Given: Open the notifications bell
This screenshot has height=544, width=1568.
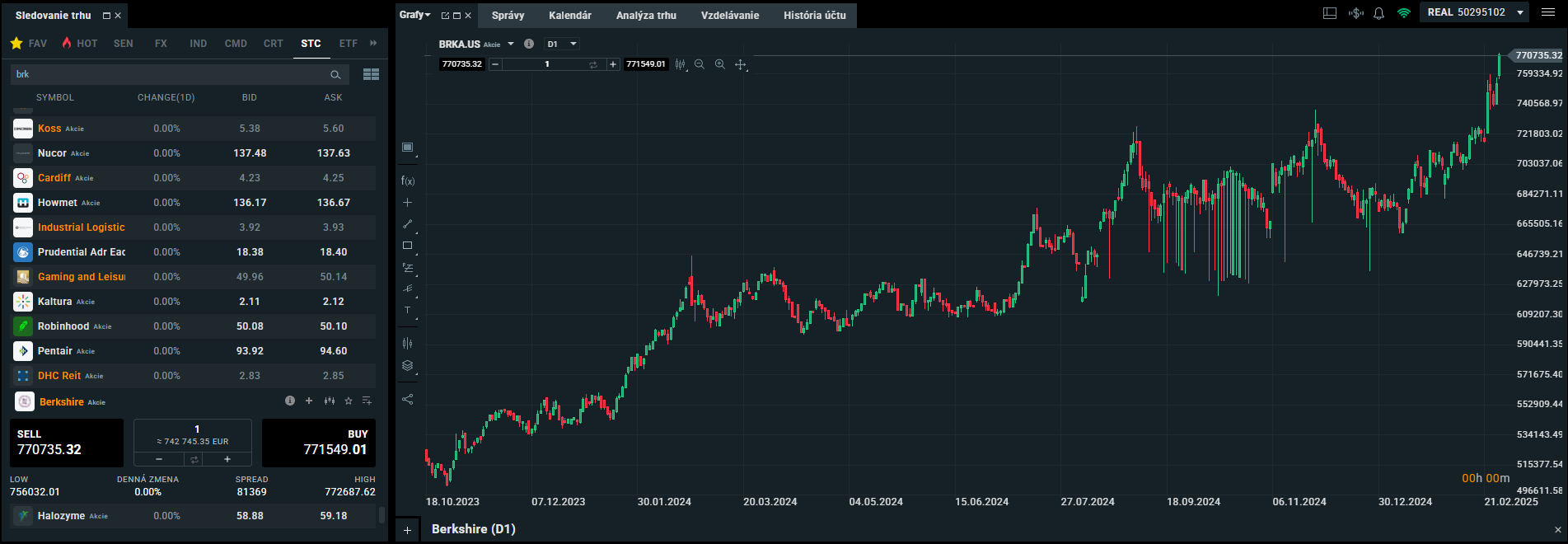Looking at the screenshot, I should [1378, 13].
